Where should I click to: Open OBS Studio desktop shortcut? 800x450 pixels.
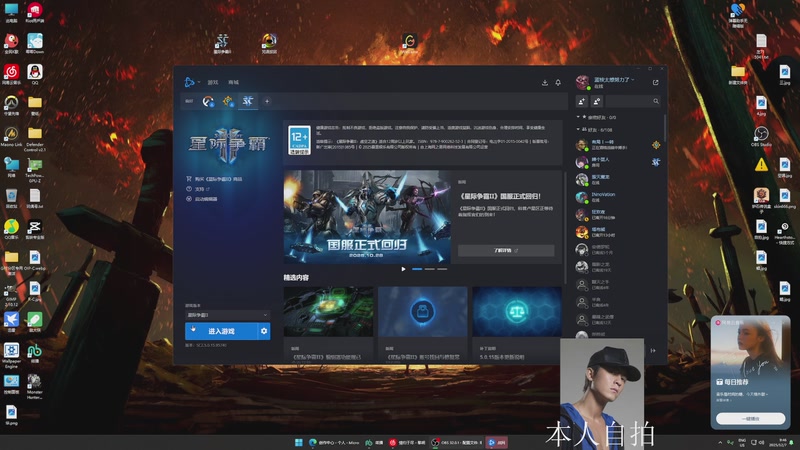point(761,136)
